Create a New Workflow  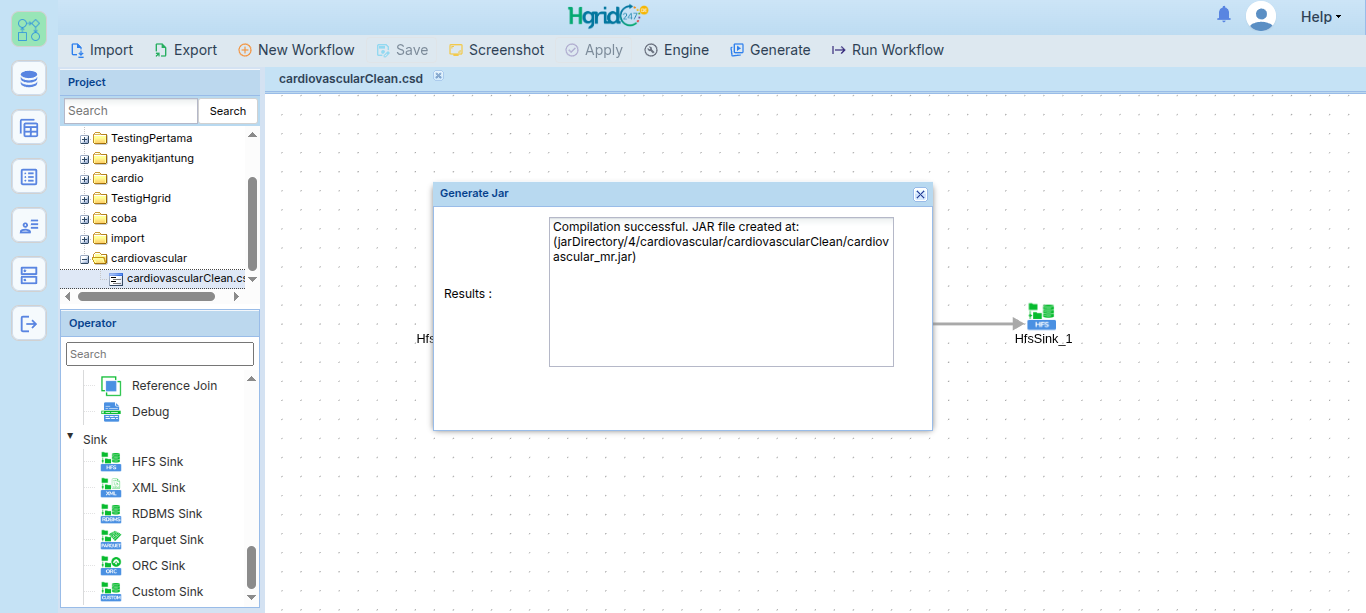(x=296, y=50)
